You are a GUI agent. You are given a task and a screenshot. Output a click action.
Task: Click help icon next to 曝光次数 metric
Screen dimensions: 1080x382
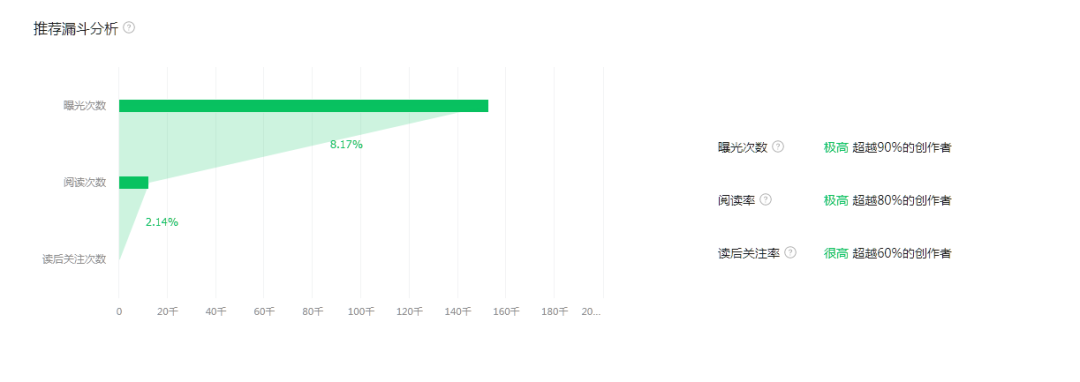(x=778, y=147)
